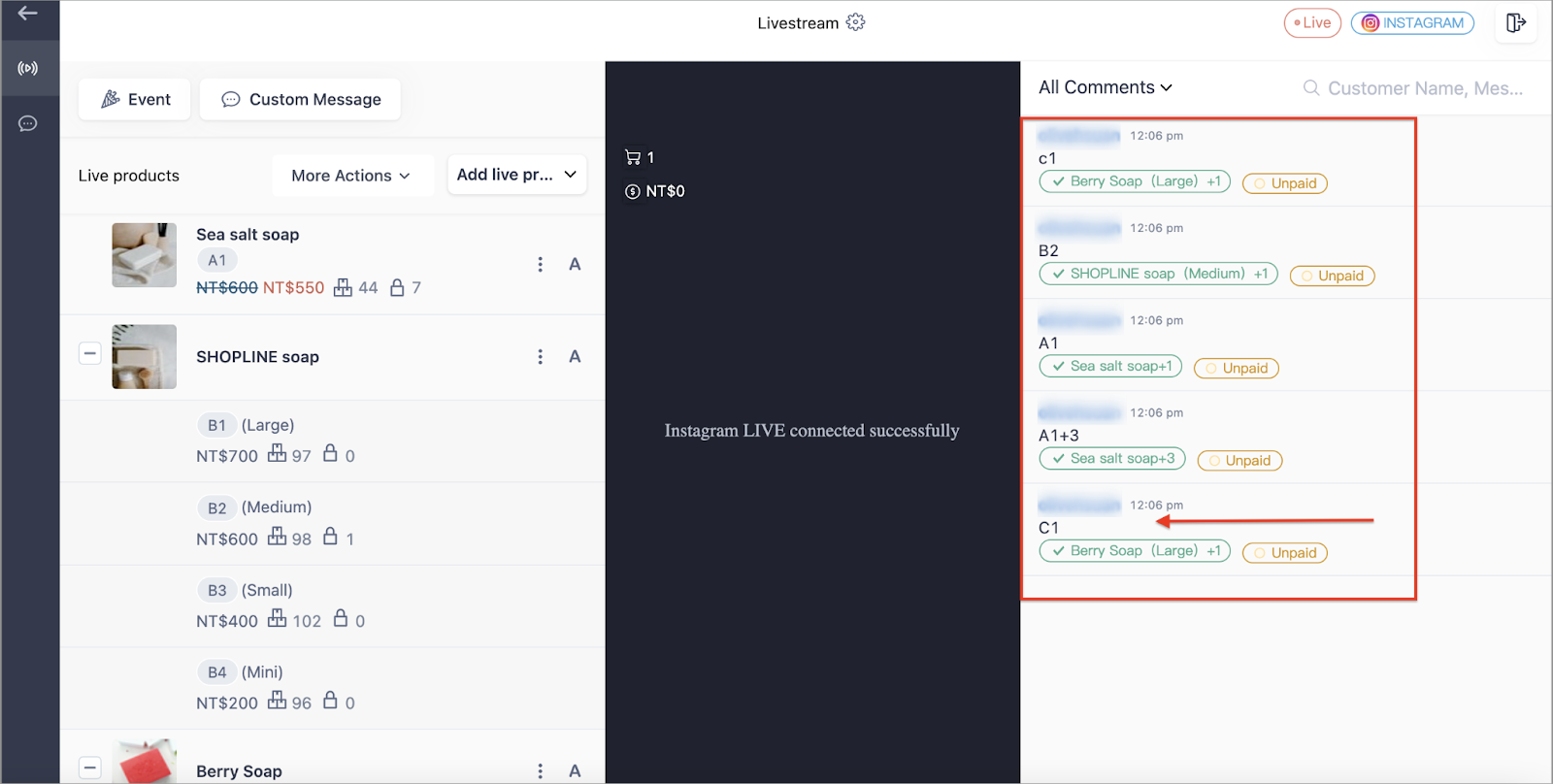Click B1 Large locked quantity icon
The image size is (1553, 784).
(330, 453)
